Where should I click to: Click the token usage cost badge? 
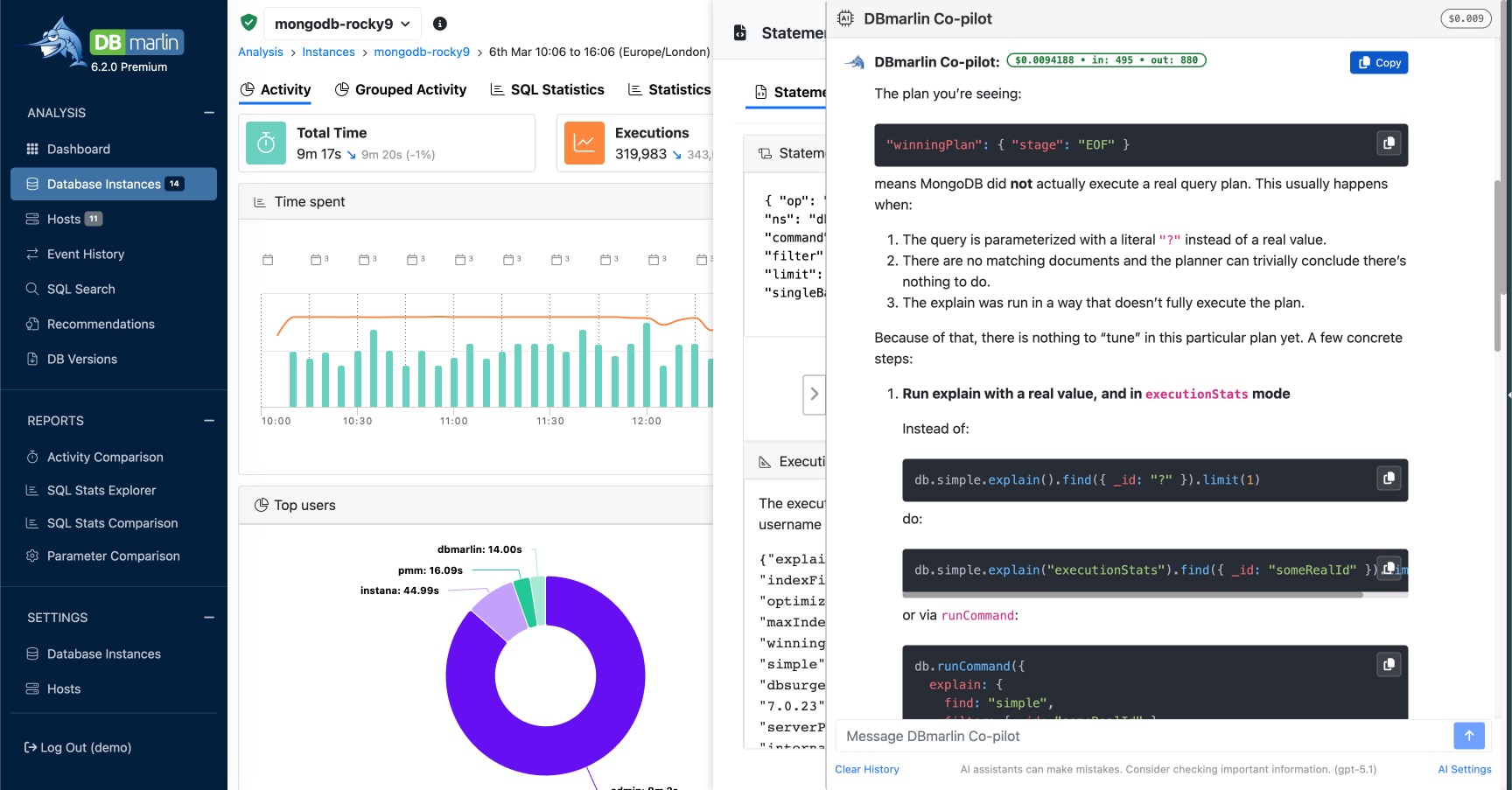[1106, 60]
